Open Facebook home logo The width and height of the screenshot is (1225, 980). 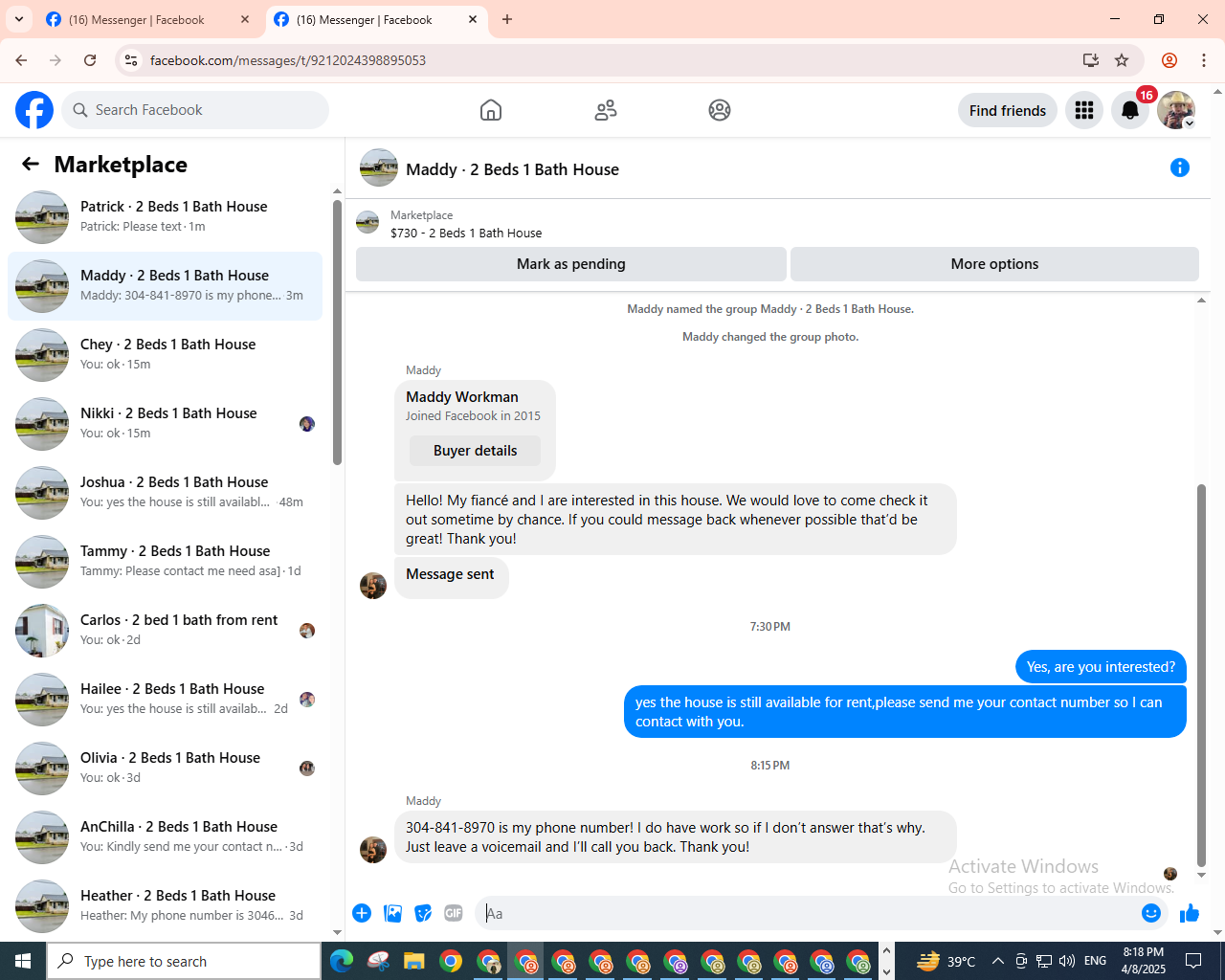tap(34, 110)
